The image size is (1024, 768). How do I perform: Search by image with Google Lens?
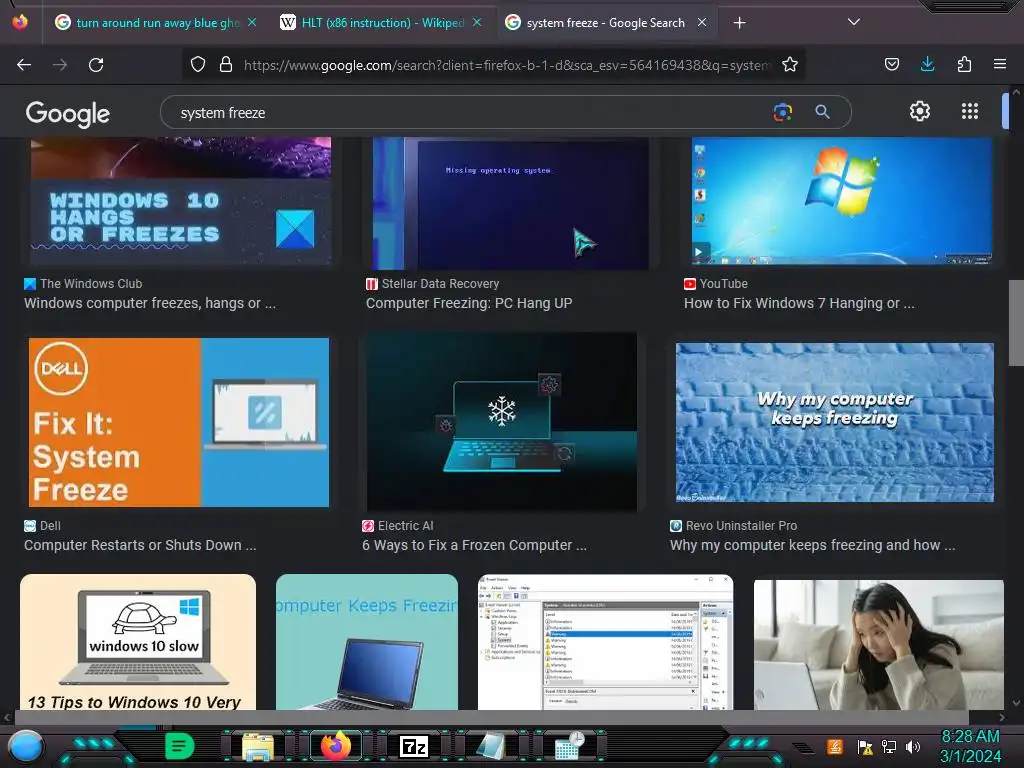782,112
